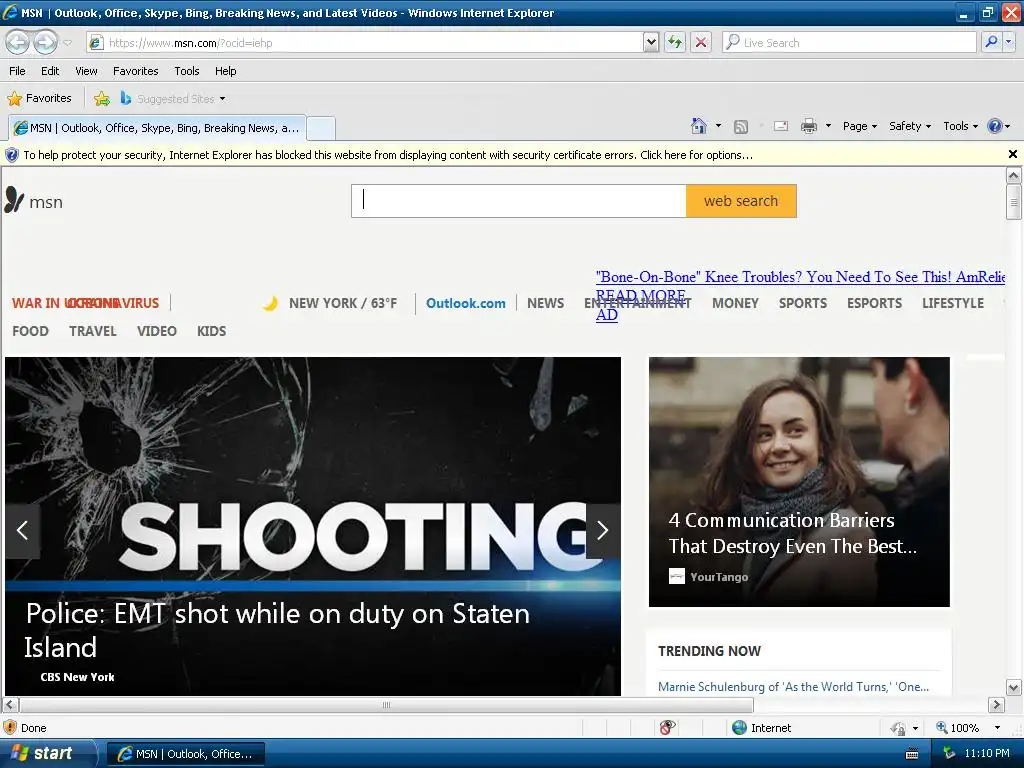Viewport: 1024px width, 768px height.
Task: Open the Bone-On-Bone Knee Troubles ad link
Action: pos(800,277)
